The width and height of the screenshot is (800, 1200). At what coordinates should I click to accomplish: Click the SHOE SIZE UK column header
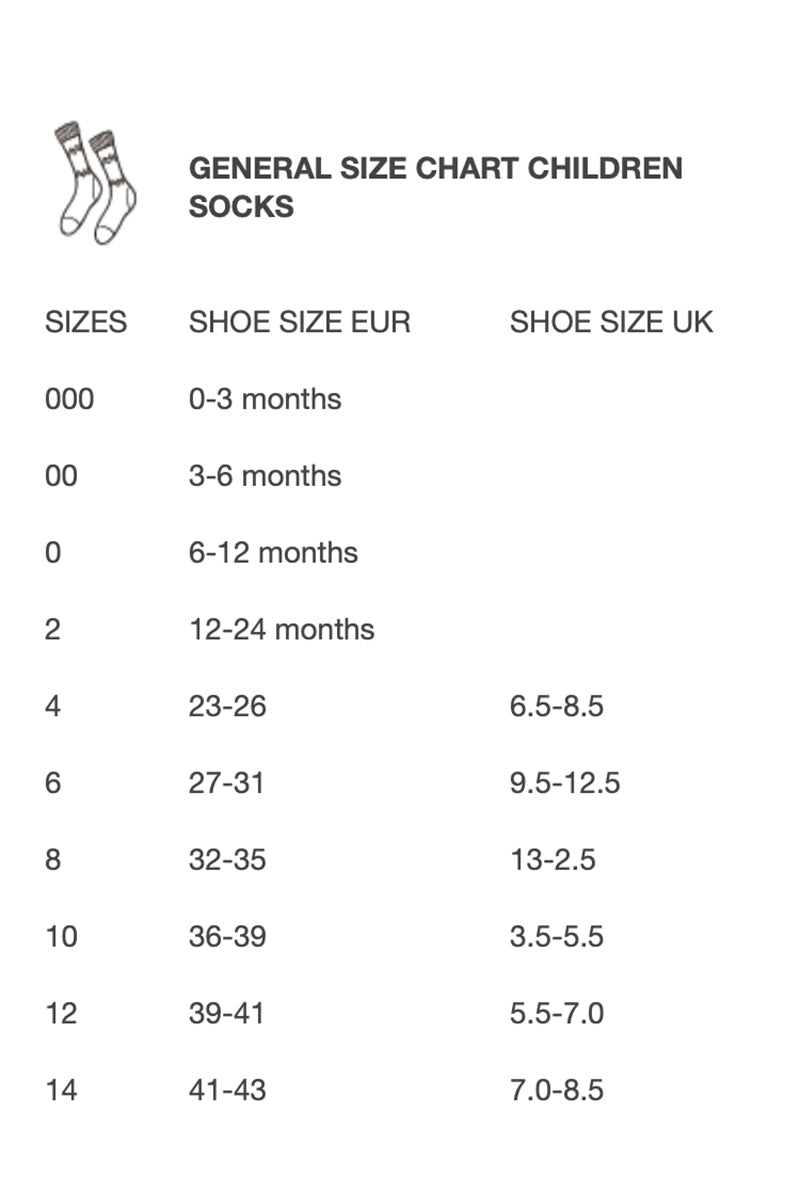point(611,322)
